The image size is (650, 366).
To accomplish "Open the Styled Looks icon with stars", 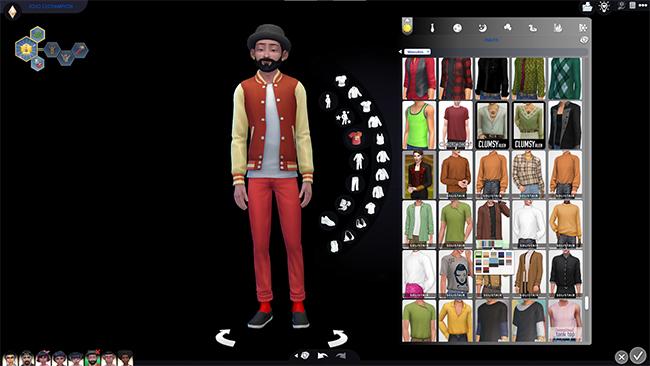I will tap(344, 118).
